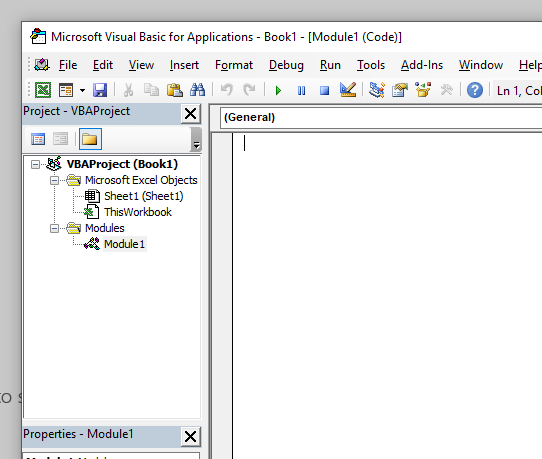Open the File menu

click(x=68, y=65)
